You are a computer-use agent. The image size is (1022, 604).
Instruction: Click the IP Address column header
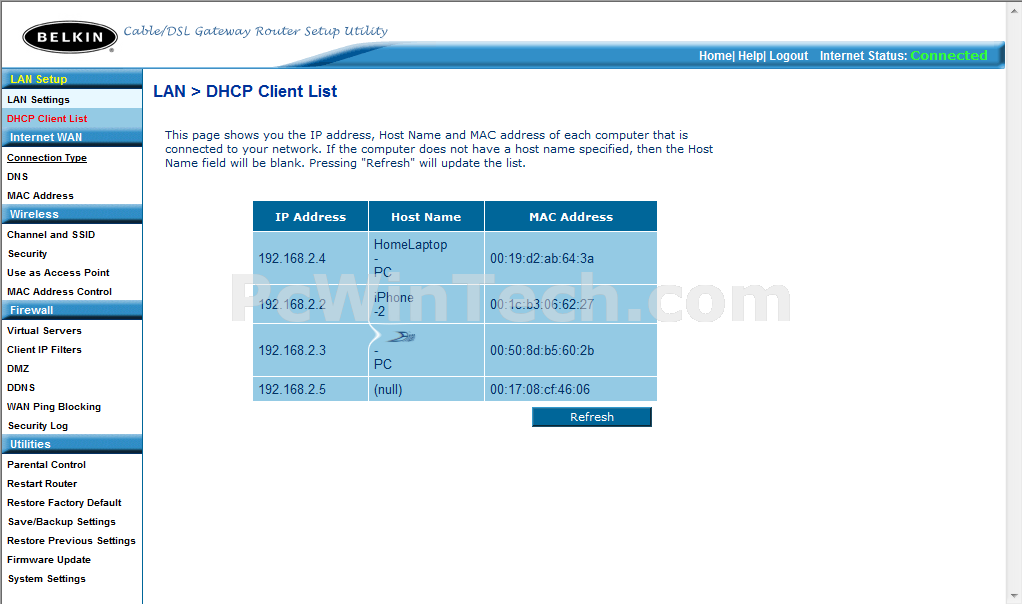point(310,216)
